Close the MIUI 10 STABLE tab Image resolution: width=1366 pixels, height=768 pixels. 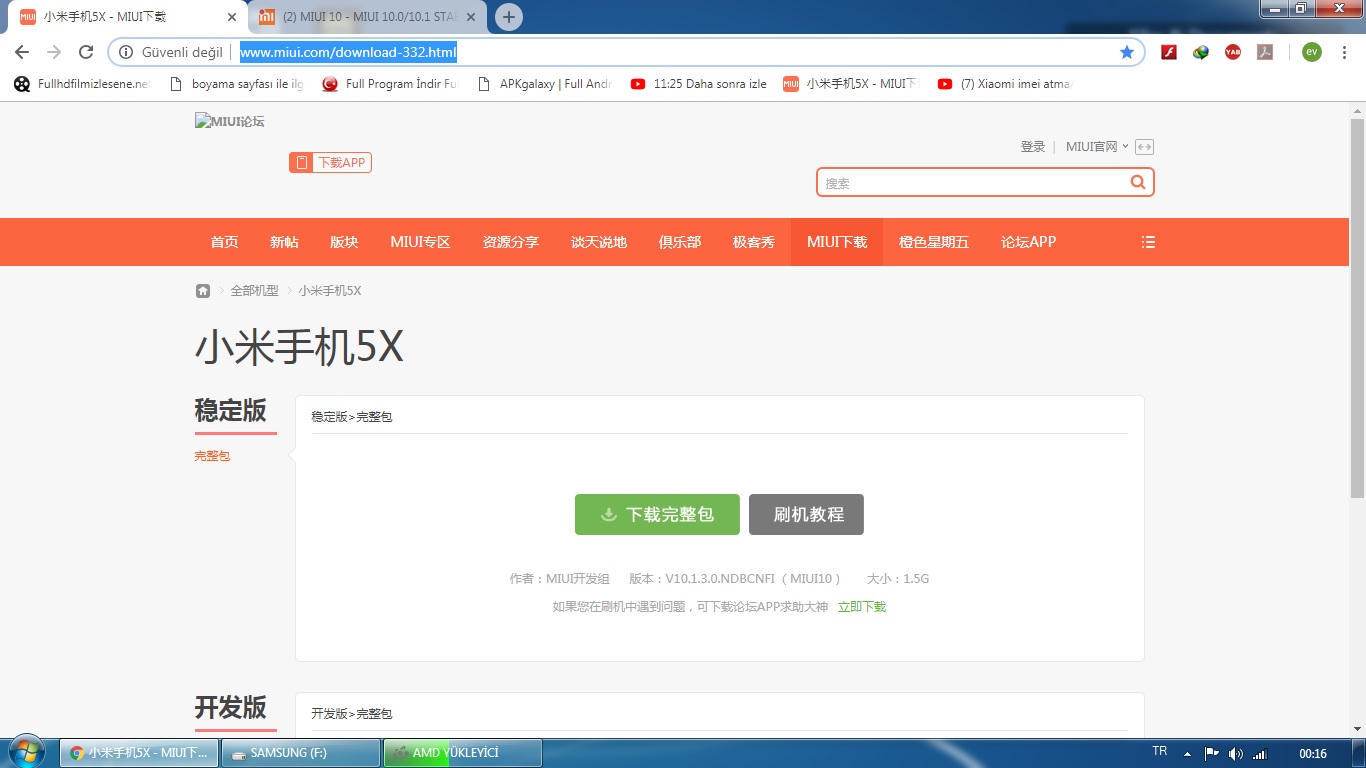[x=471, y=17]
